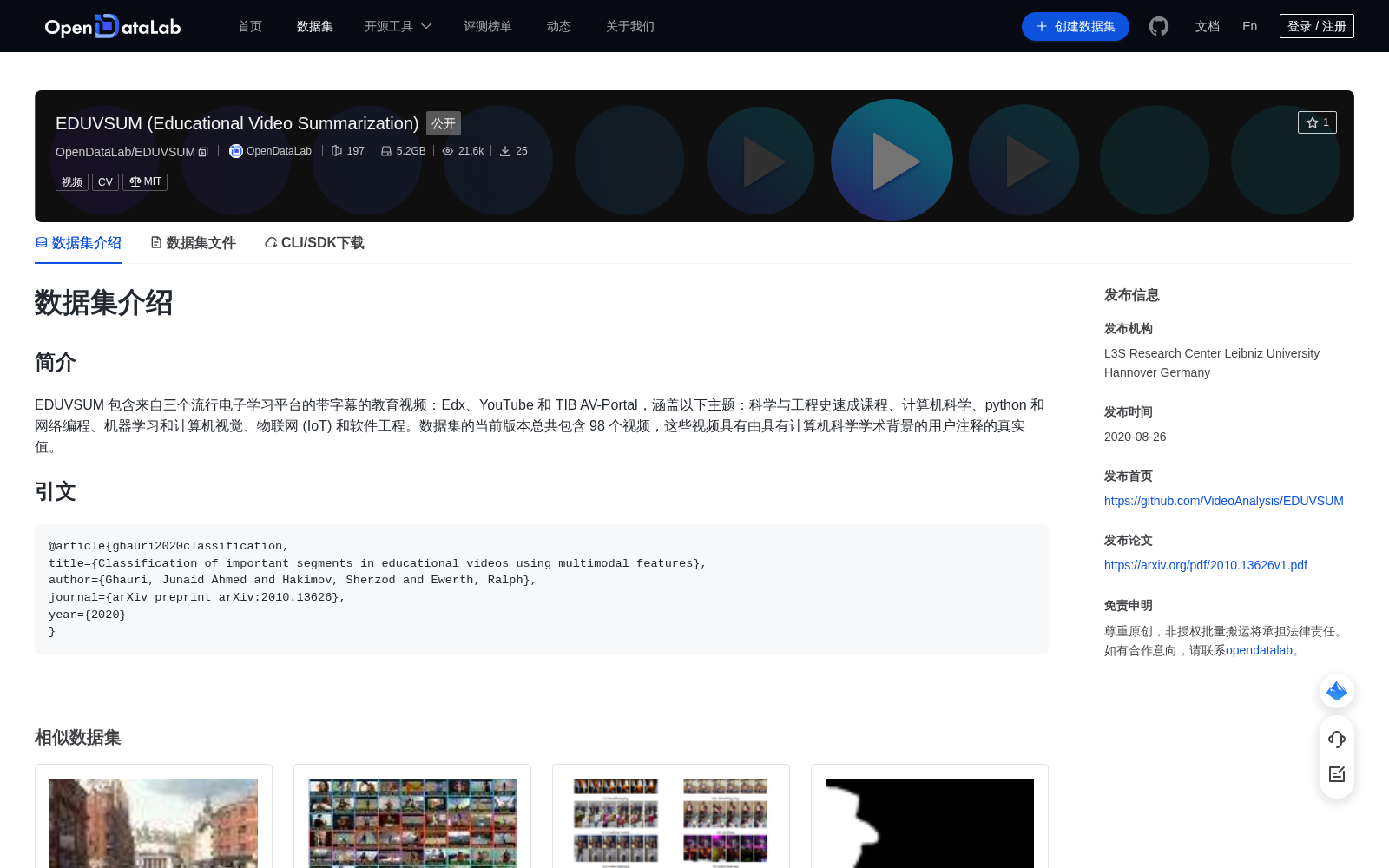
Task: Click the 21.6k views eye icon
Action: tap(448, 151)
